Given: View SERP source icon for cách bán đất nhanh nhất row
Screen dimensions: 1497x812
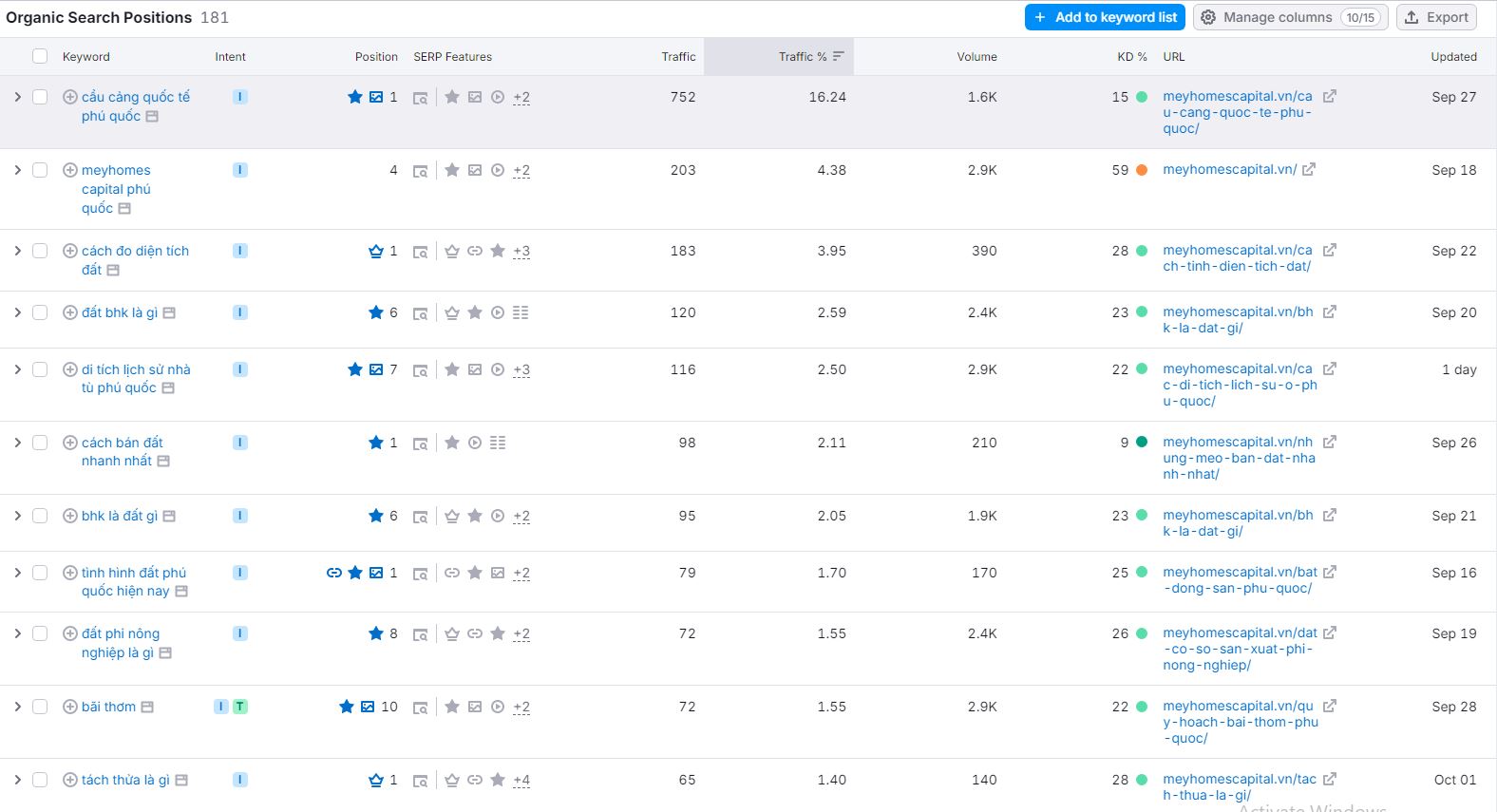Looking at the screenshot, I should pos(421,444).
